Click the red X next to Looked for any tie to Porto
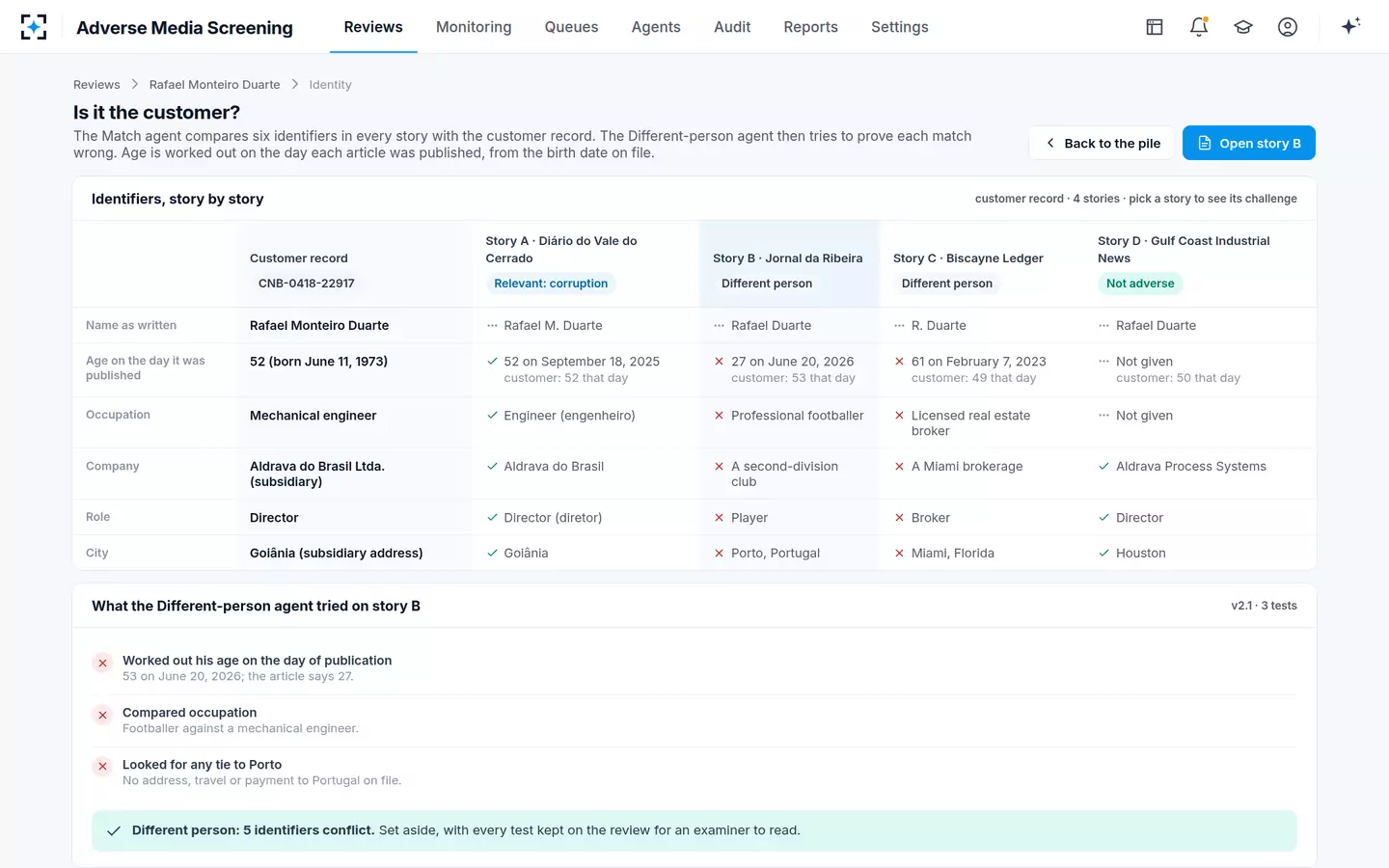 [102, 768]
